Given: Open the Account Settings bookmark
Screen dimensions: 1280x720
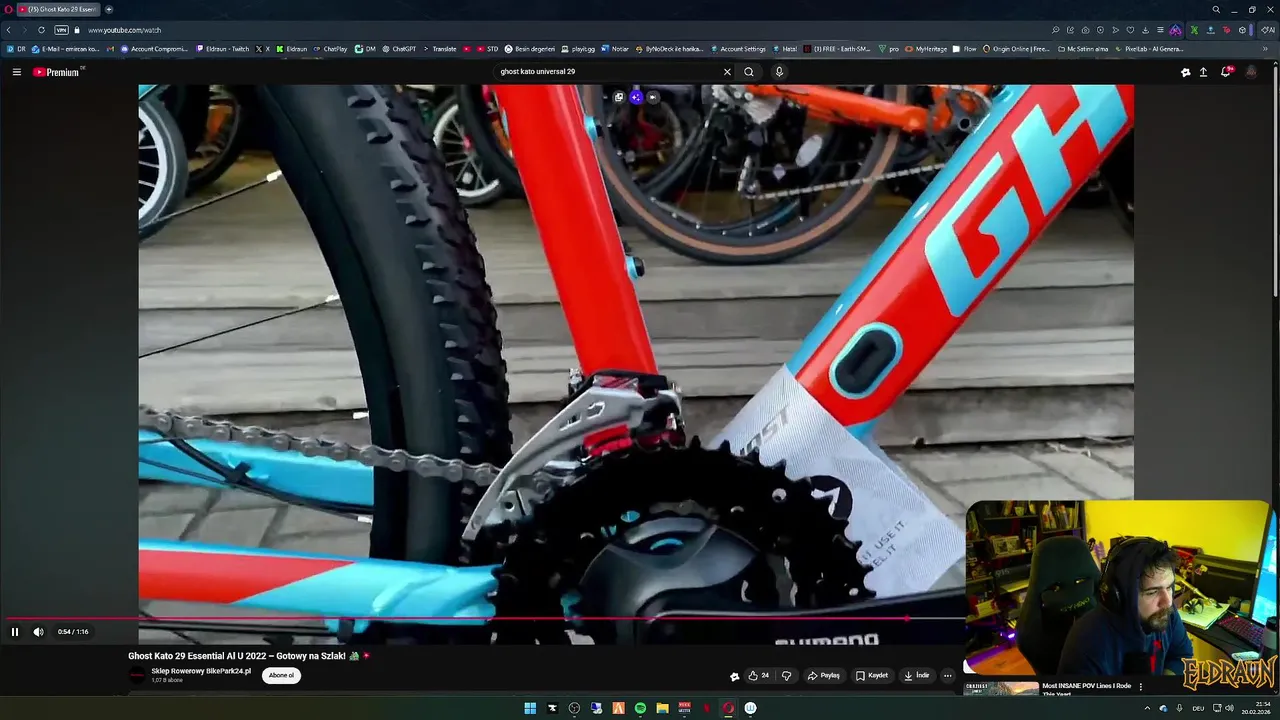Looking at the screenshot, I should click(738, 49).
